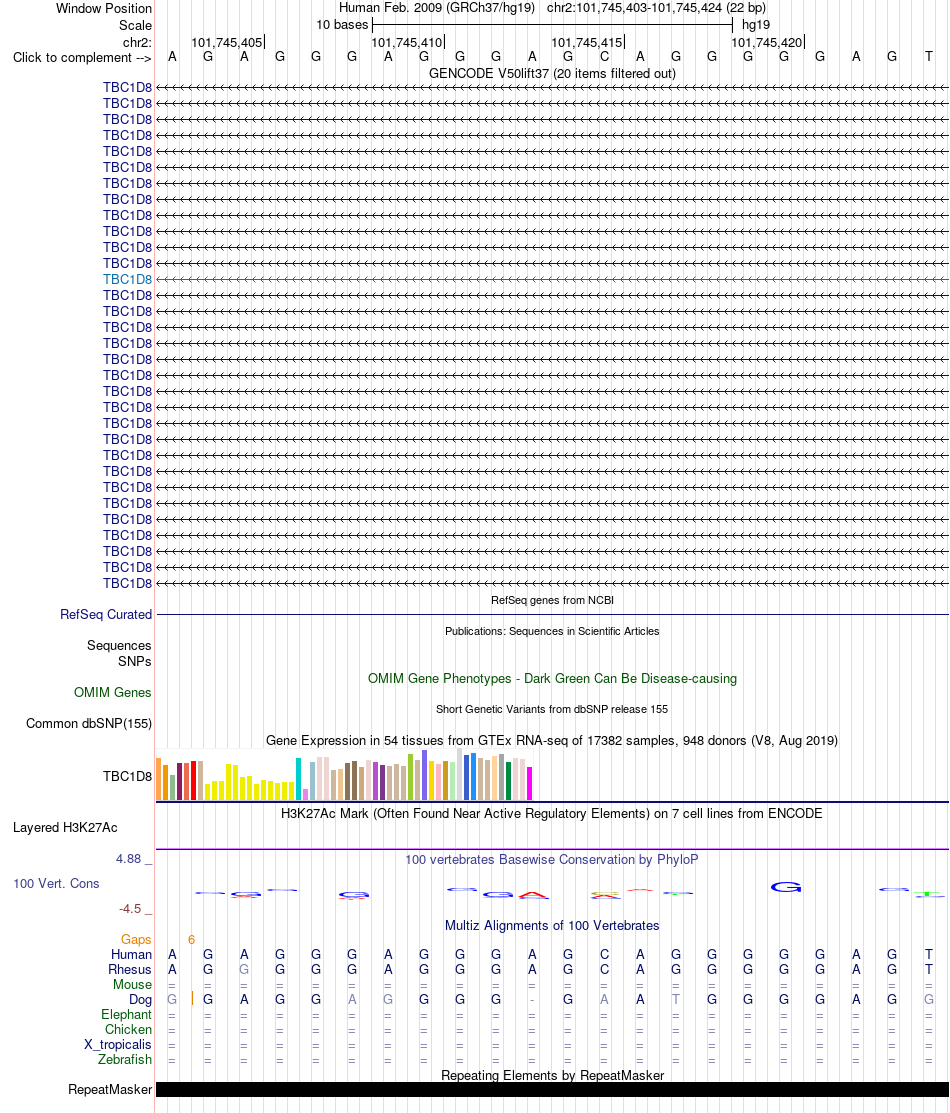
Task: Click the orange insertion bar in the Dog row
Action: (192, 999)
